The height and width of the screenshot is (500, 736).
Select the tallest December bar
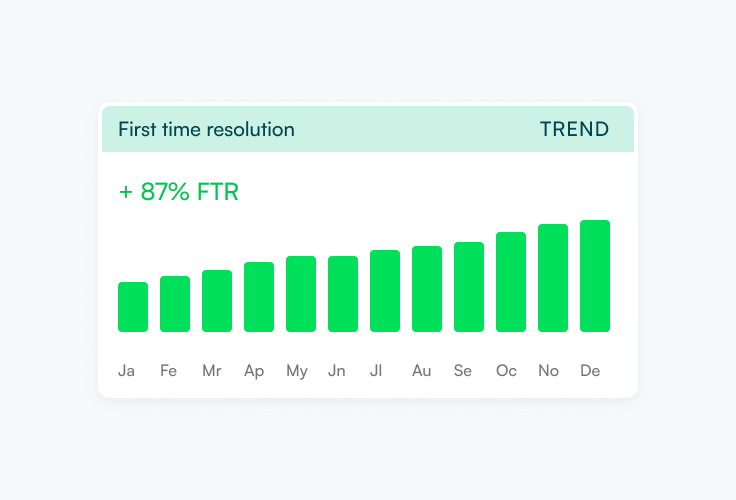coord(595,276)
